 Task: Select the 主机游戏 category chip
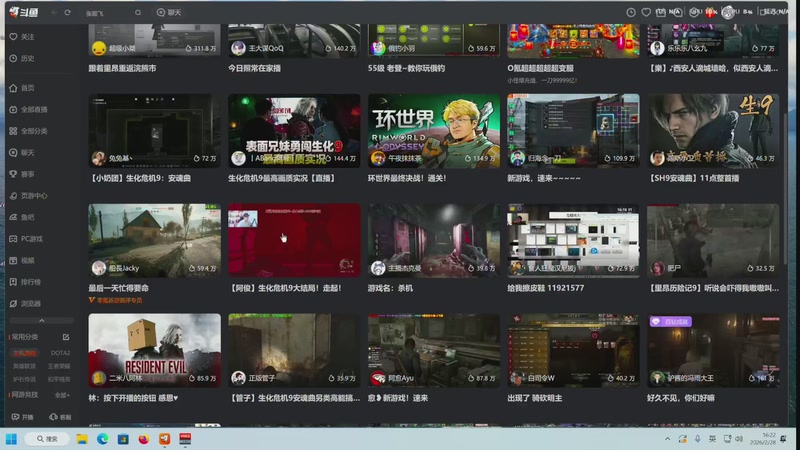24,353
